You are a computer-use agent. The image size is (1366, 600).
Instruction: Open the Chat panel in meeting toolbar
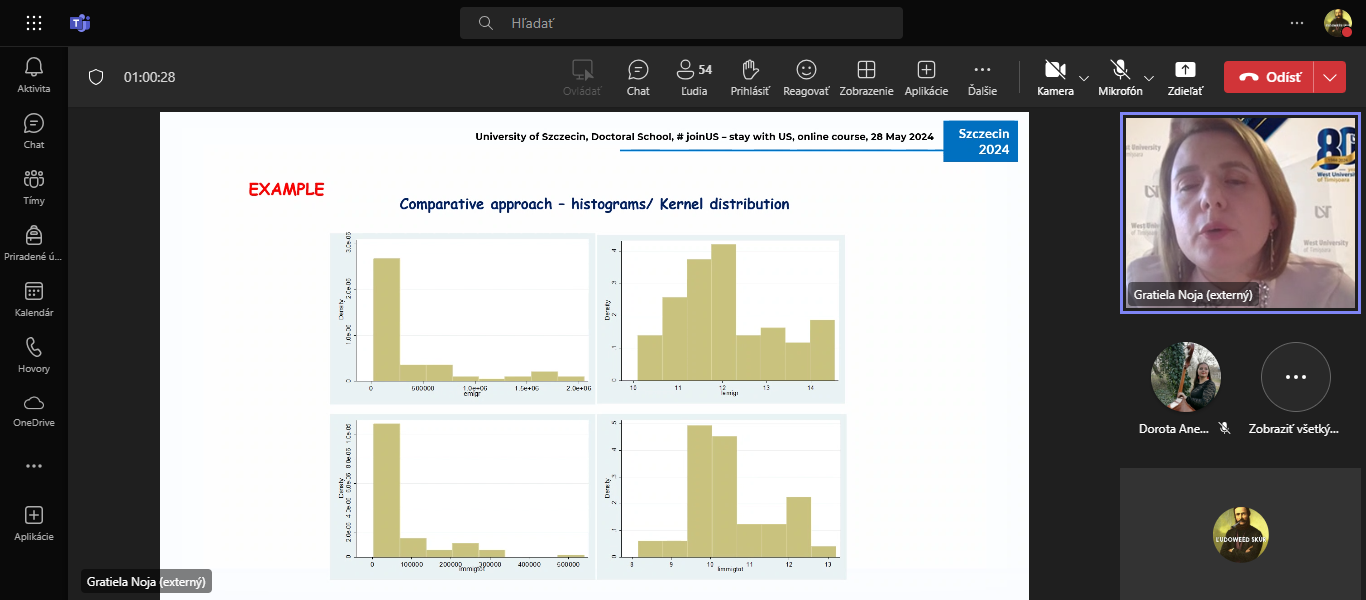tap(638, 77)
